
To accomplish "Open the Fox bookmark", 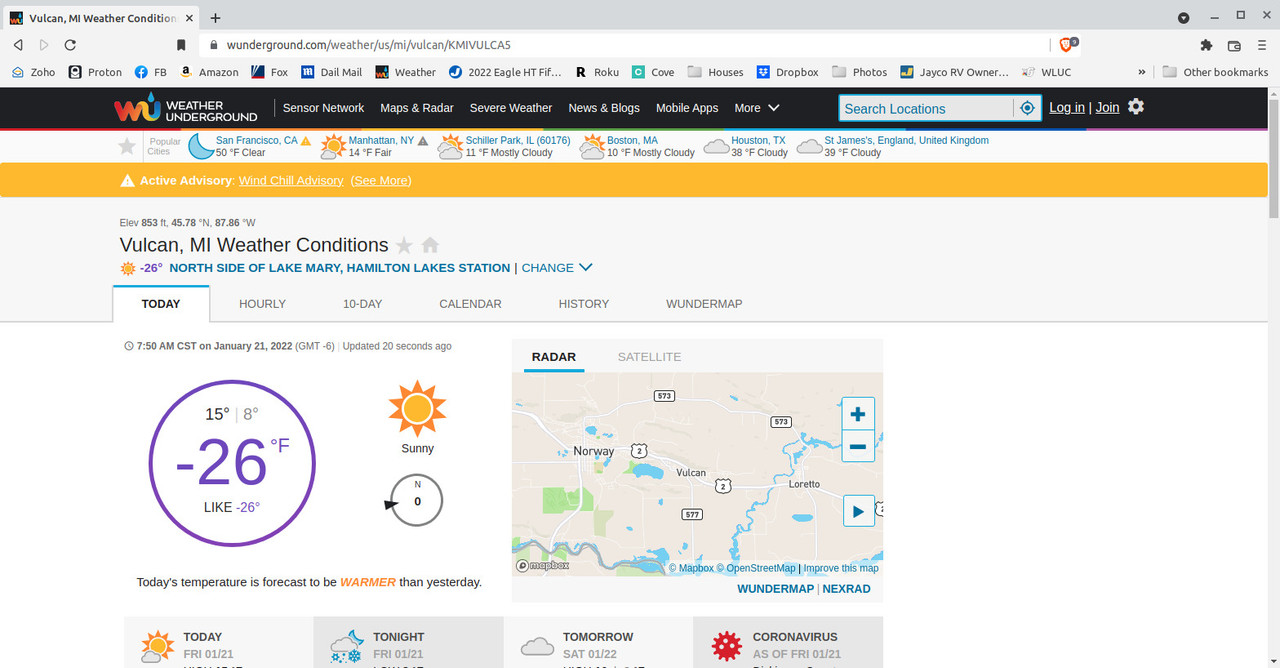I will click(270, 72).
